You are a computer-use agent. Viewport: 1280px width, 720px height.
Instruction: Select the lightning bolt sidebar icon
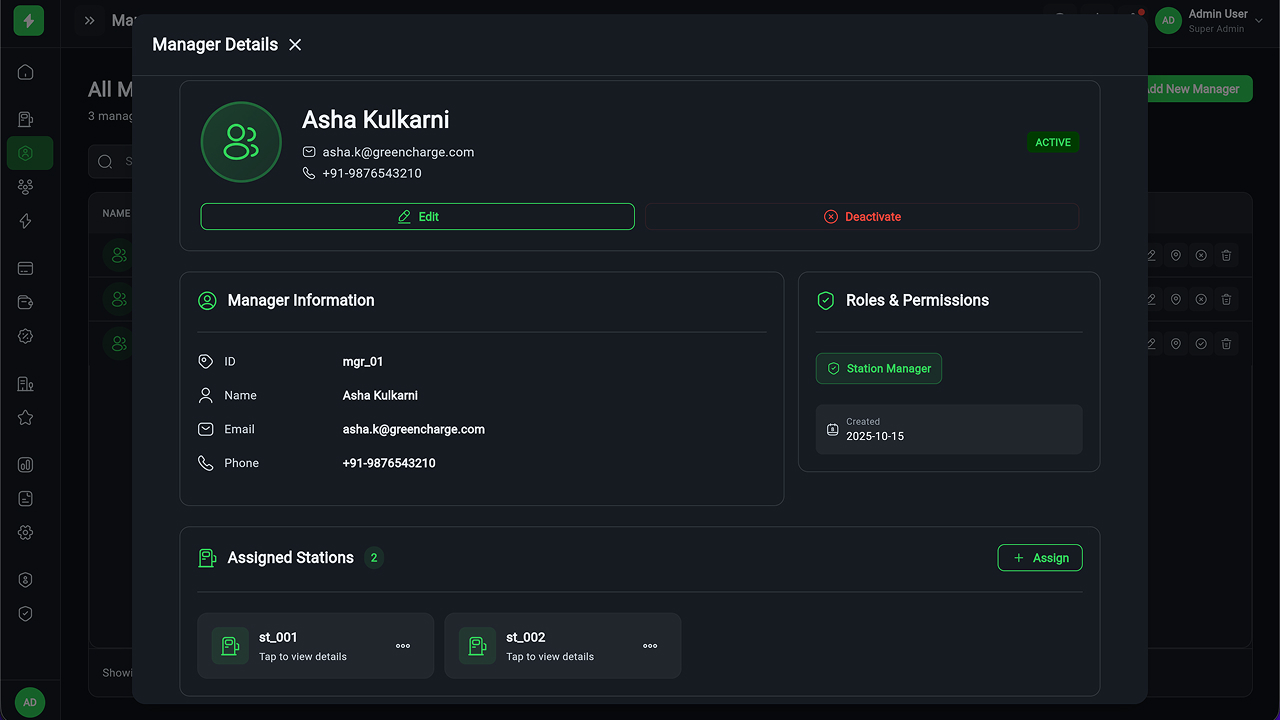[26, 221]
